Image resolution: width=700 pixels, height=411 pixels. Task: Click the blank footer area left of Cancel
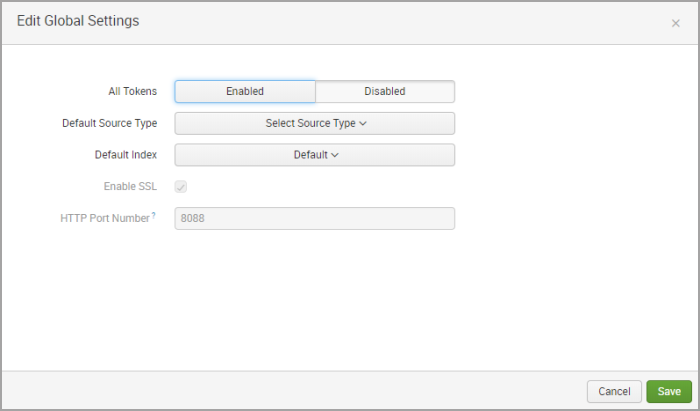pyautogui.click(x=300, y=391)
